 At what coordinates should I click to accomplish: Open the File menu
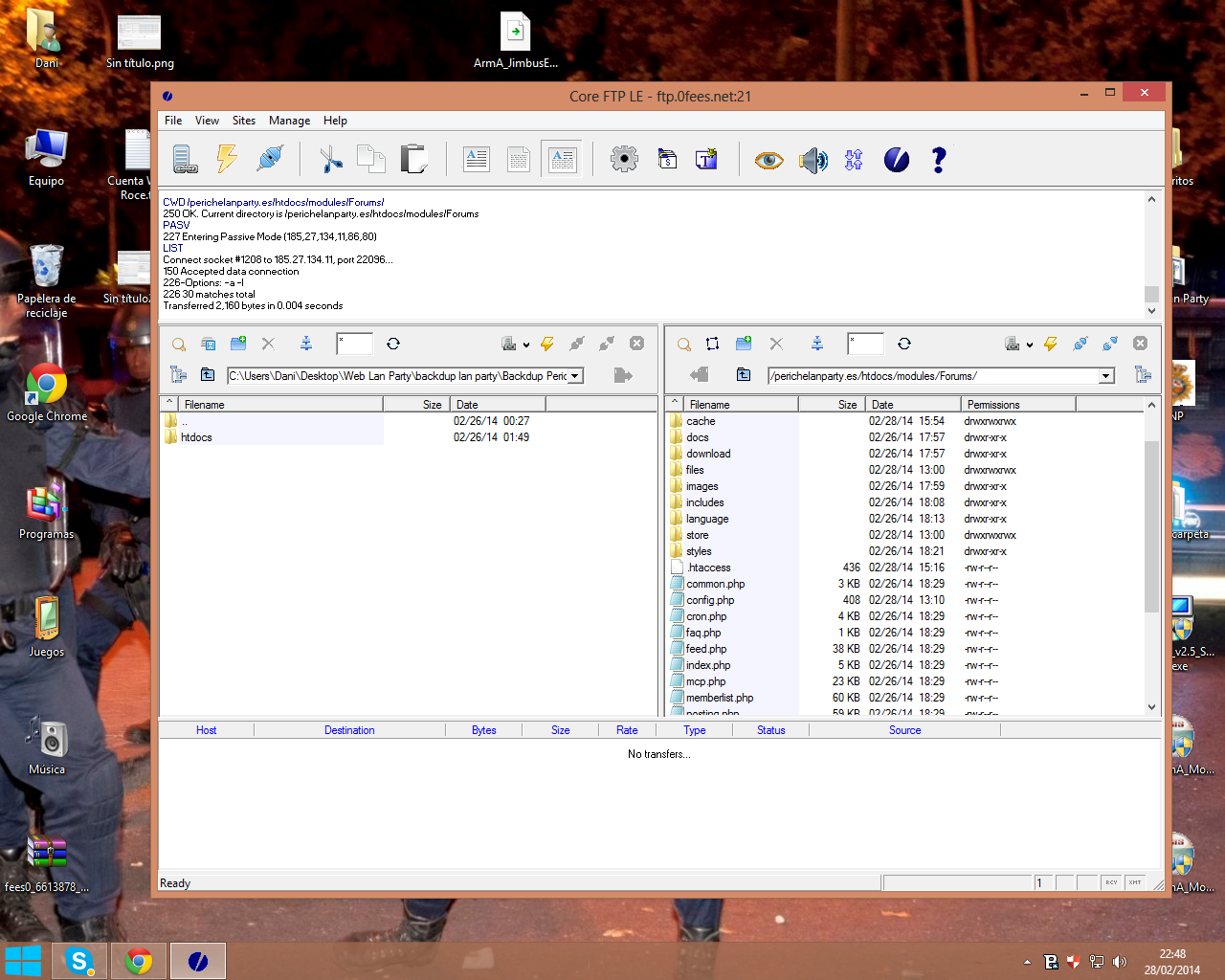click(173, 121)
